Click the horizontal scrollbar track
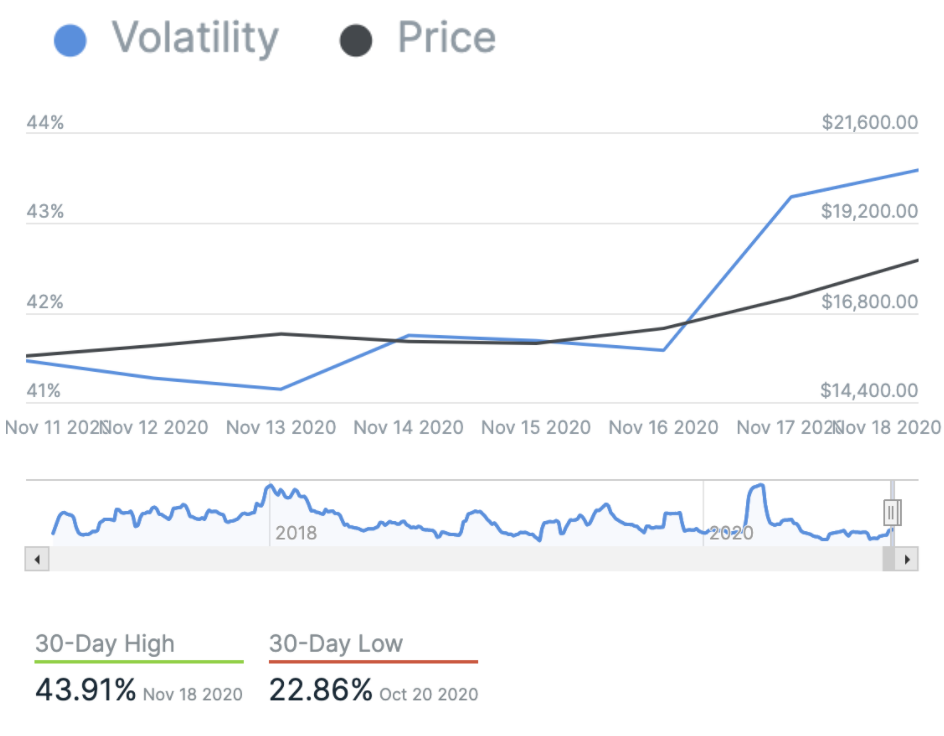Screen dimensions: 944x736 click(460, 559)
